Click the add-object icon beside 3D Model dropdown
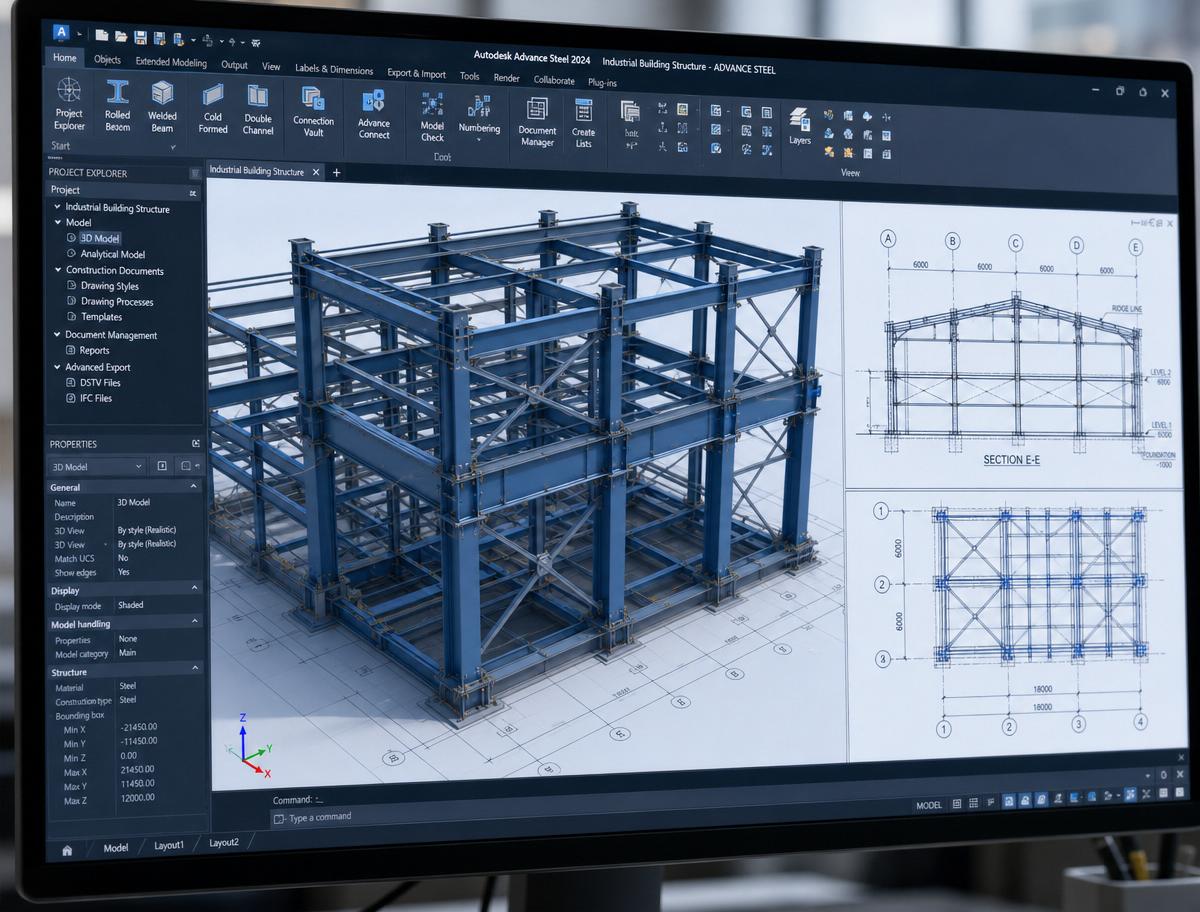This screenshot has width=1200, height=912. point(162,466)
